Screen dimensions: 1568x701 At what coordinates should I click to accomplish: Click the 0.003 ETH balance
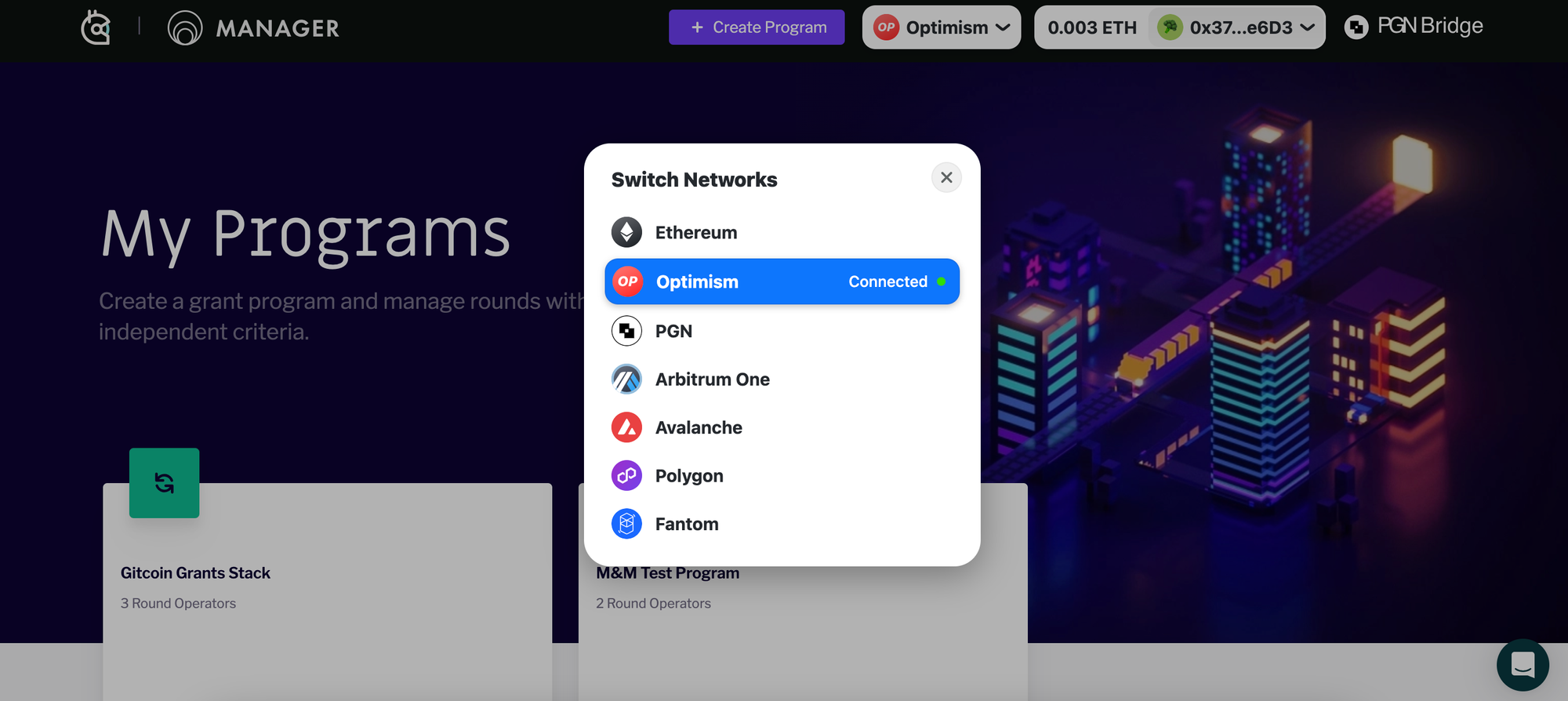pos(1092,28)
